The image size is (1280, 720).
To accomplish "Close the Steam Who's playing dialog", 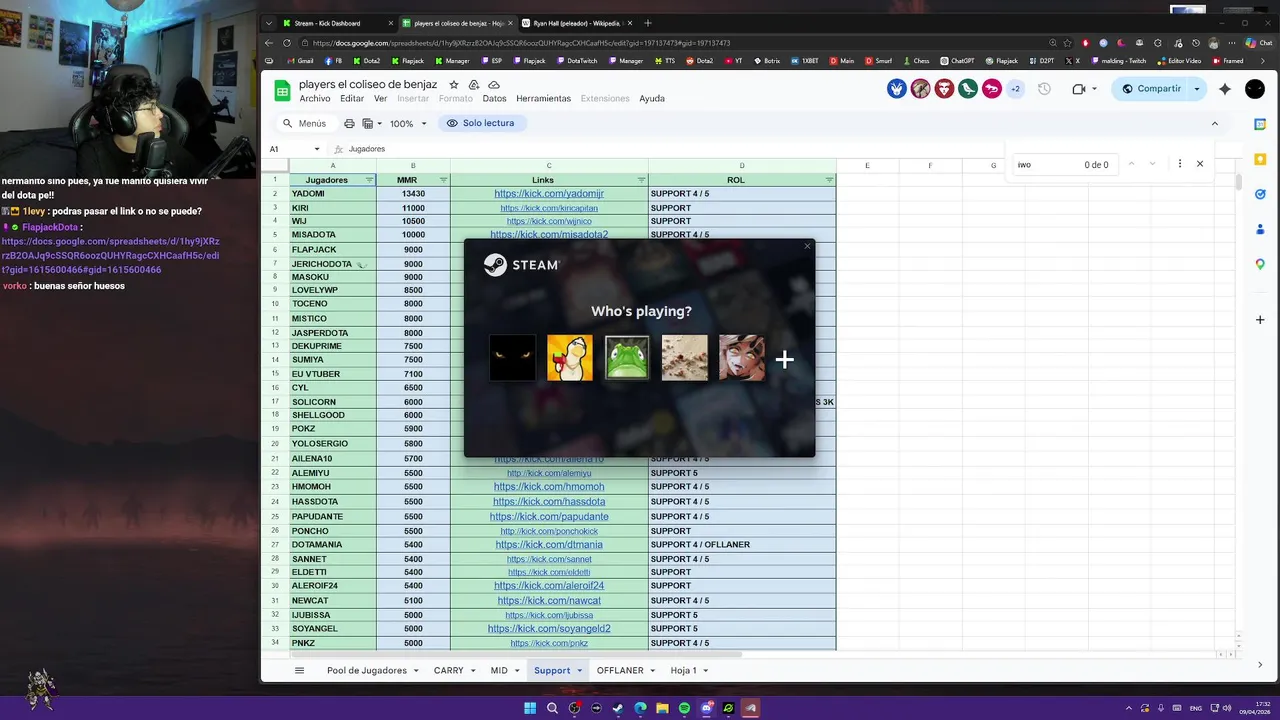I will [x=807, y=247].
